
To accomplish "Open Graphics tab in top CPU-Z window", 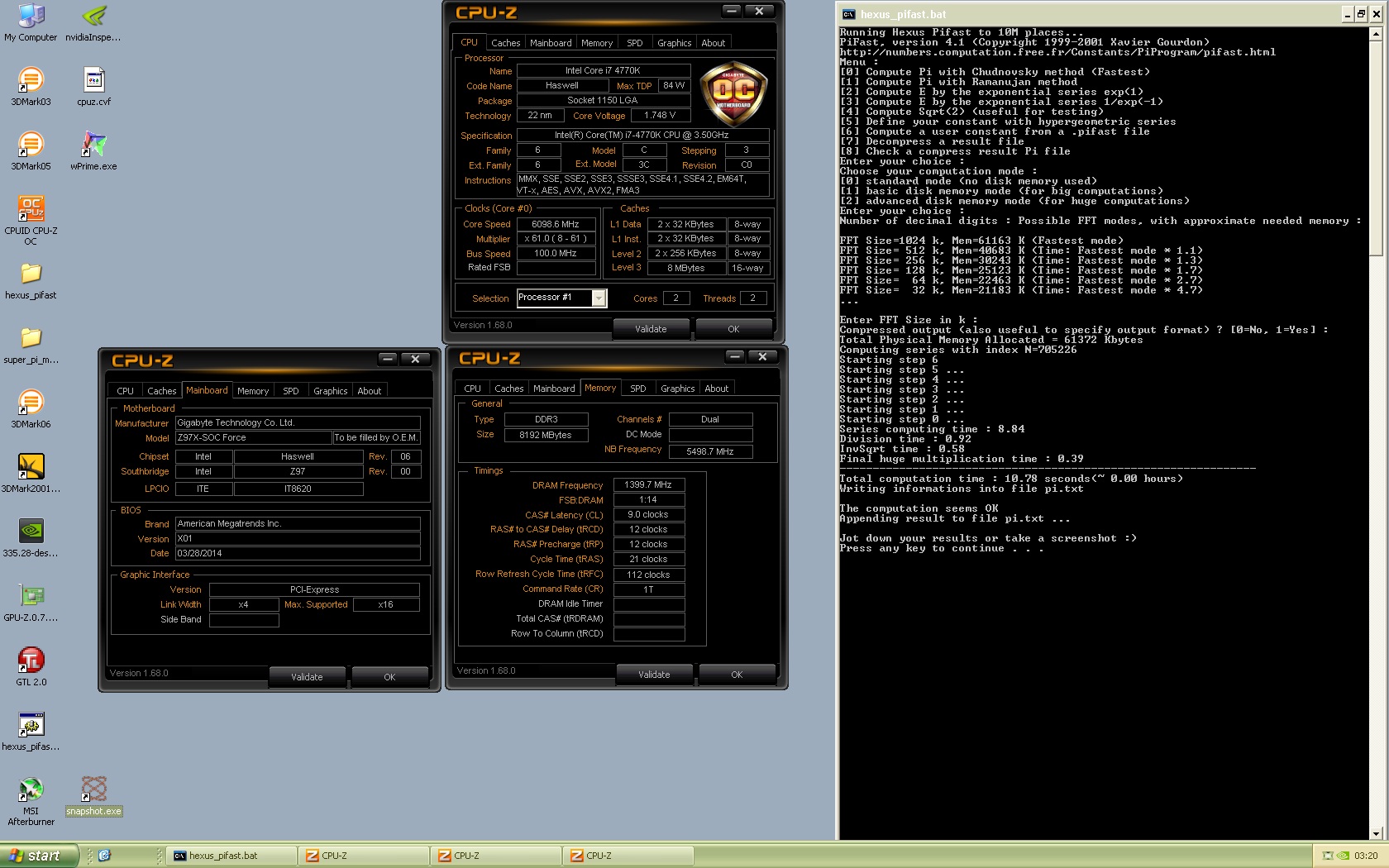I will click(674, 43).
